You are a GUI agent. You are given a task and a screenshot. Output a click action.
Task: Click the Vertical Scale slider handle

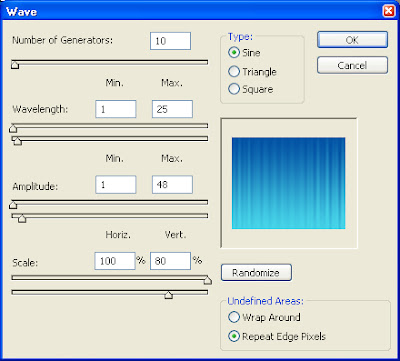coord(169,295)
